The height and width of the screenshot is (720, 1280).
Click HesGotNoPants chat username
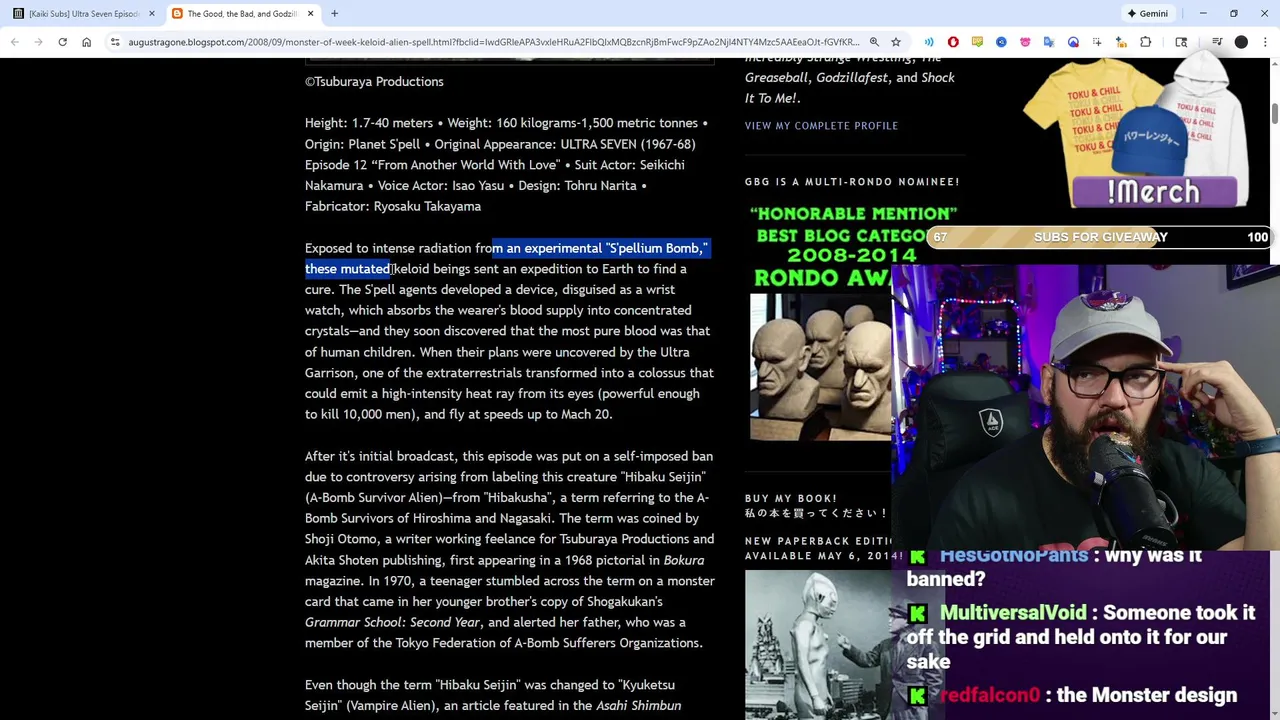(x=1014, y=555)
